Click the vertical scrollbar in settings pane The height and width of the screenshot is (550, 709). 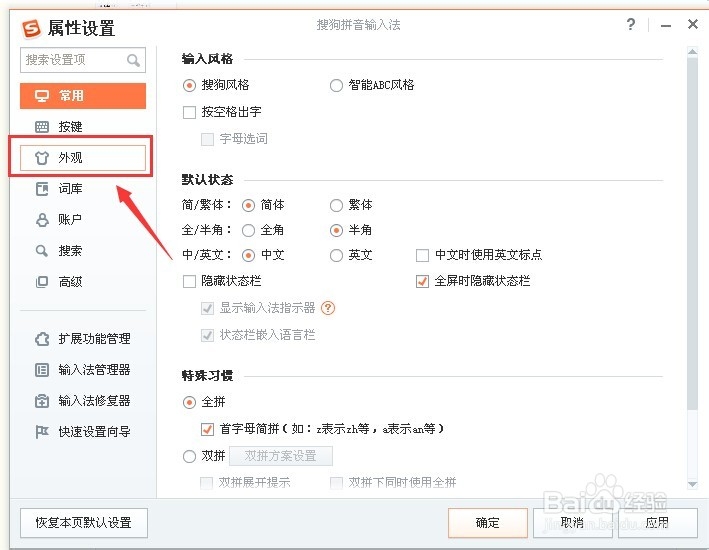point(692,230)
